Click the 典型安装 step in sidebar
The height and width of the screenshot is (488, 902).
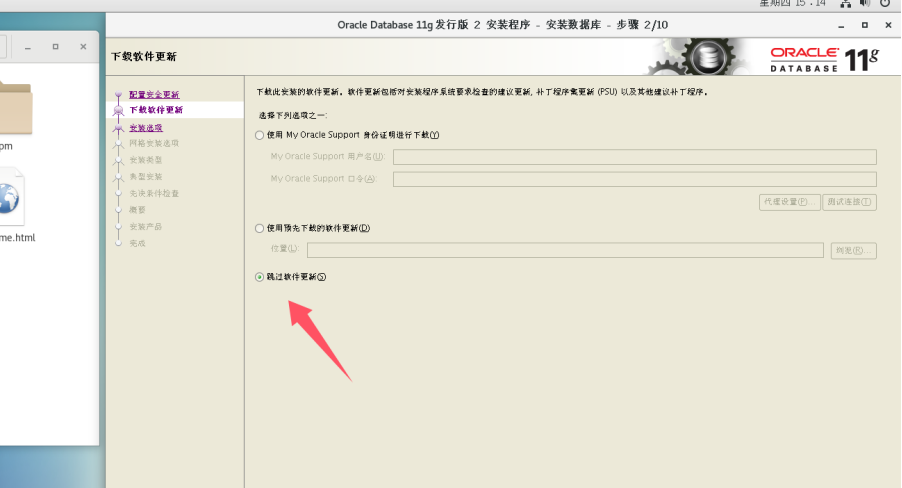[x=146, y=177]
